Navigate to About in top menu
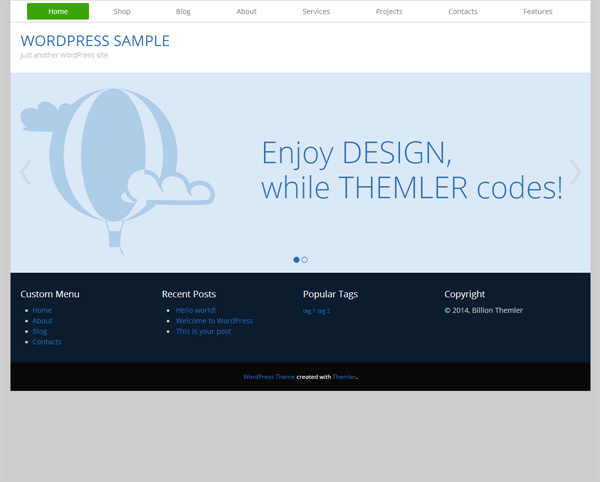The image size is (600, 482). 246,12
